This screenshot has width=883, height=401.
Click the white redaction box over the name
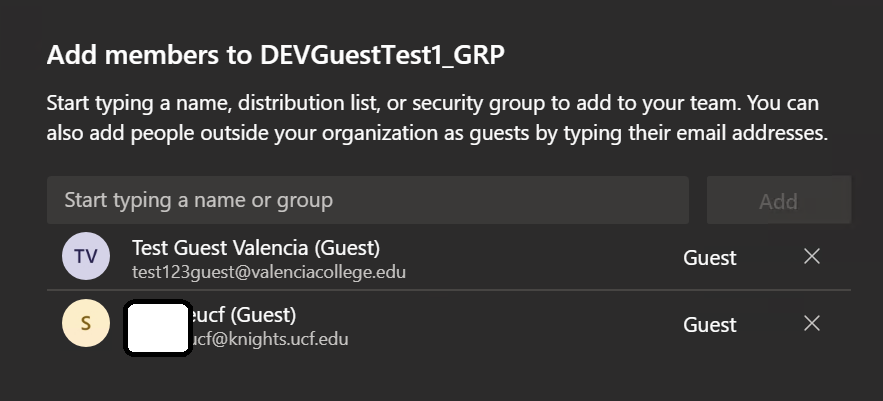pos(158,328)
